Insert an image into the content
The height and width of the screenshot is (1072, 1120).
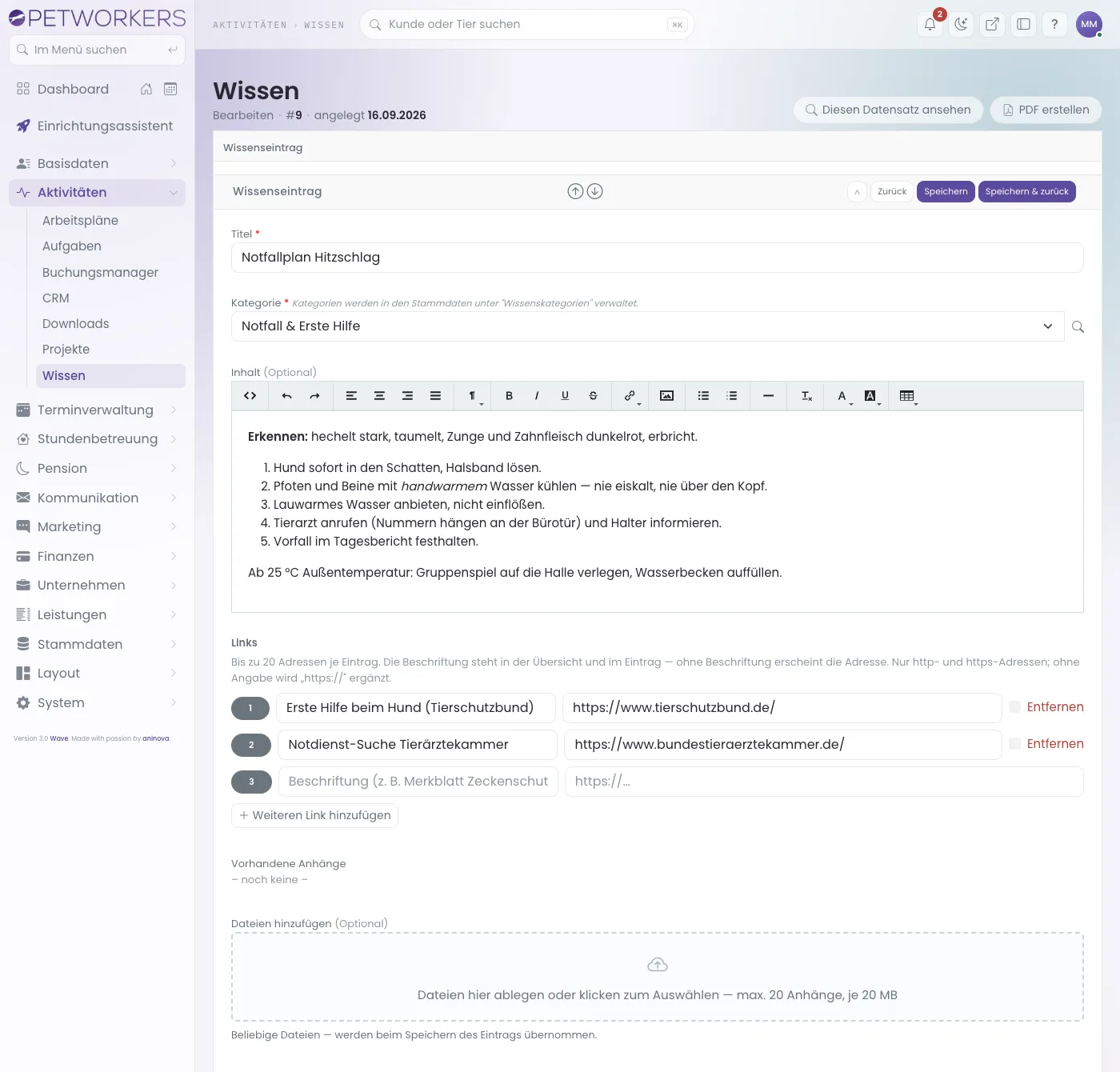coord(666,396)
